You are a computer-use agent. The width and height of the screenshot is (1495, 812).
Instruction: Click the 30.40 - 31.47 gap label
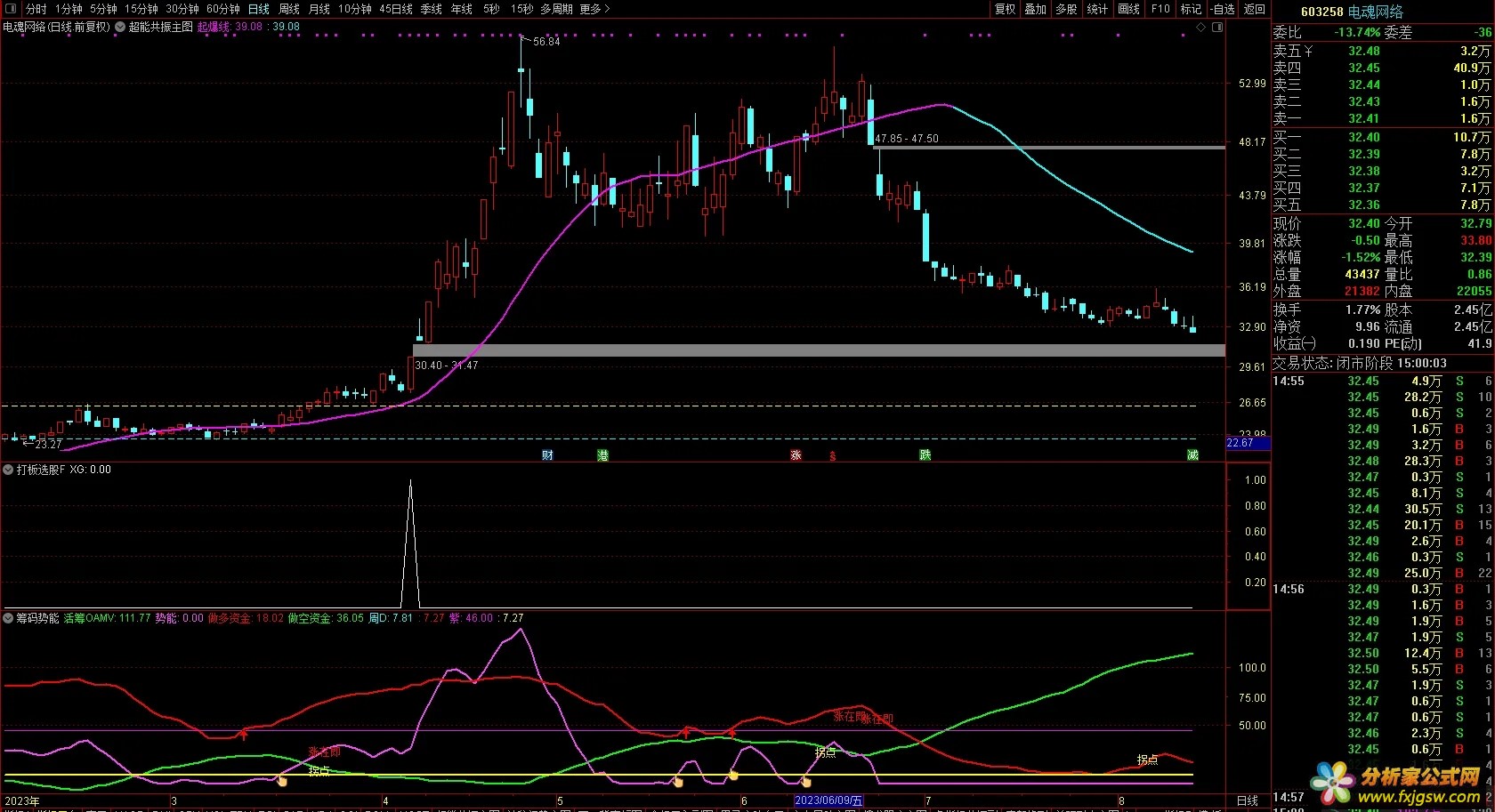coord(447,365)
